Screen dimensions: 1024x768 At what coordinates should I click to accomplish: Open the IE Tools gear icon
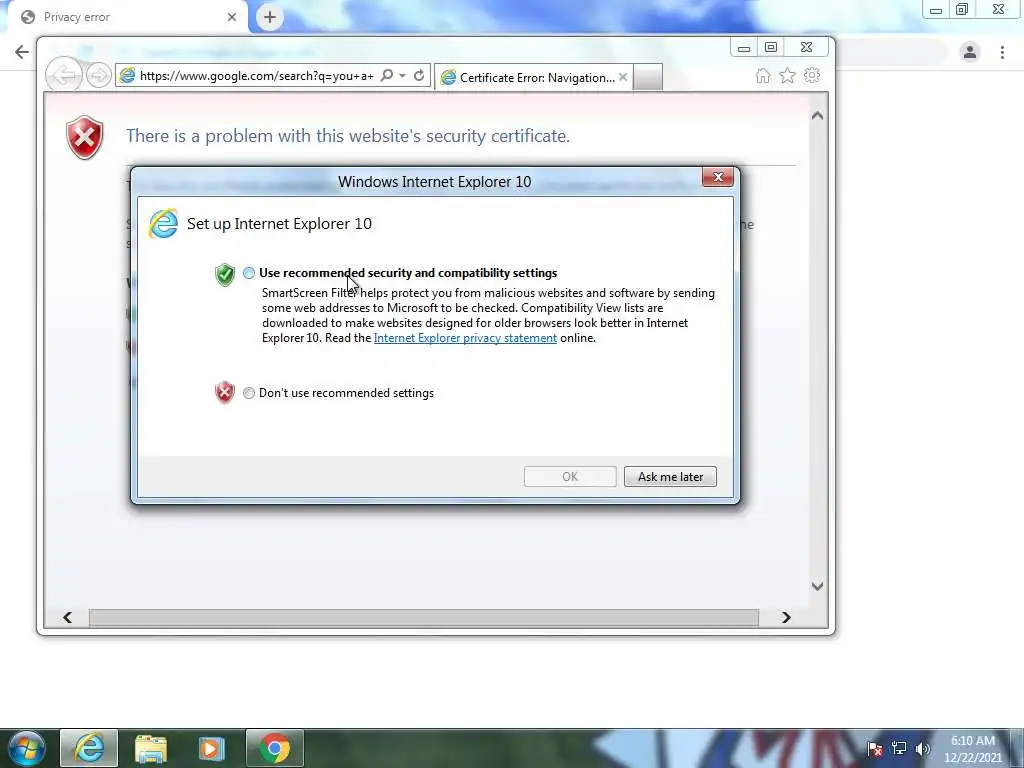[x=812, y=76]
